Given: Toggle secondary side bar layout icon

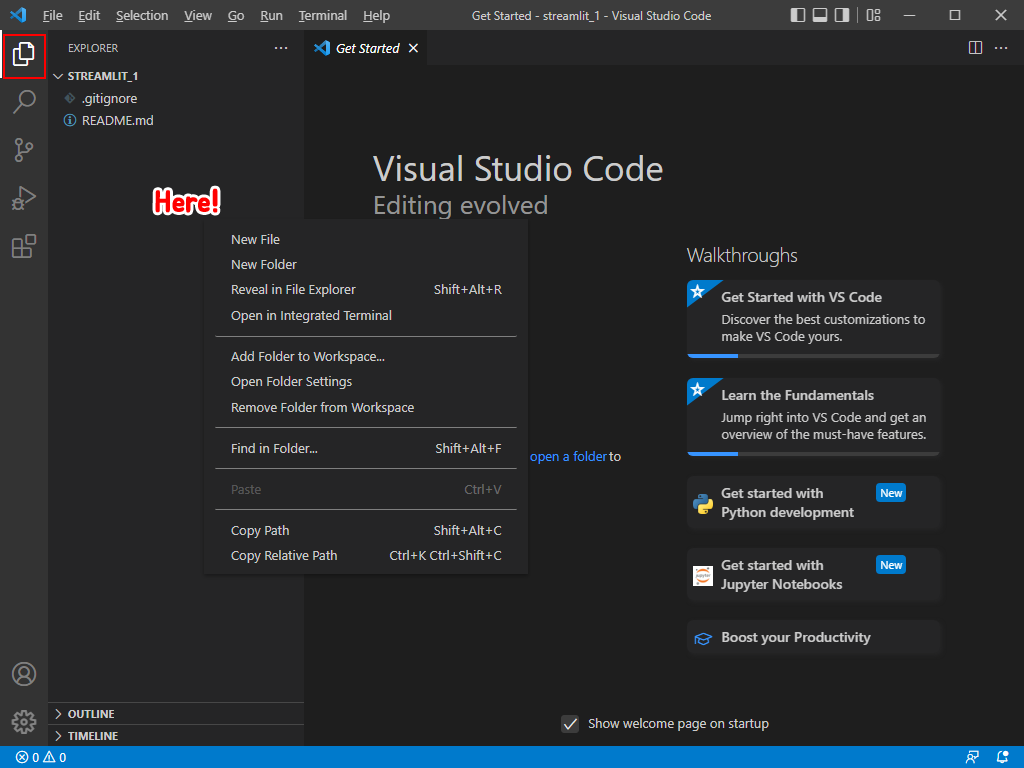Looking at the screenshot, I should pos(842,15).
